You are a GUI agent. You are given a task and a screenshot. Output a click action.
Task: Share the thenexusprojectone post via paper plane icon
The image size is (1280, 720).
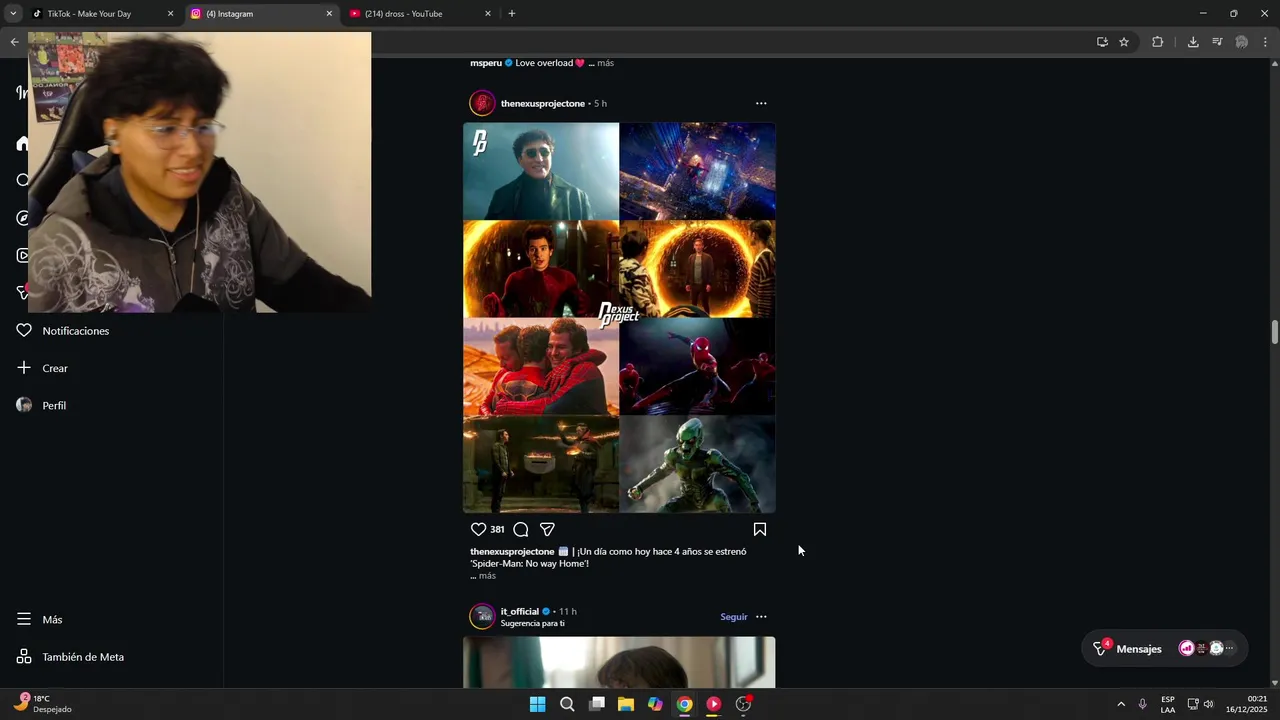(547, 529)
